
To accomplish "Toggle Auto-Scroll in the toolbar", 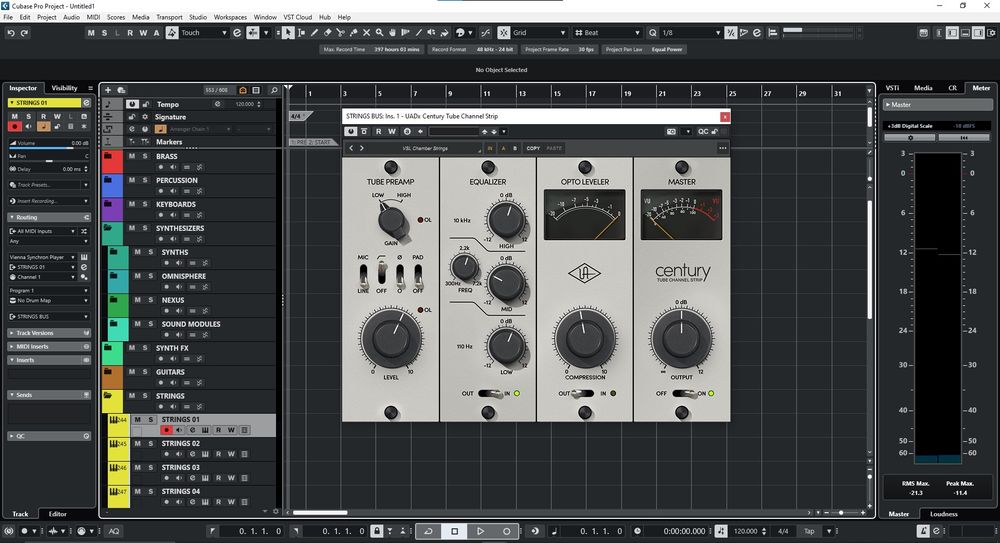I will point(253,33).
